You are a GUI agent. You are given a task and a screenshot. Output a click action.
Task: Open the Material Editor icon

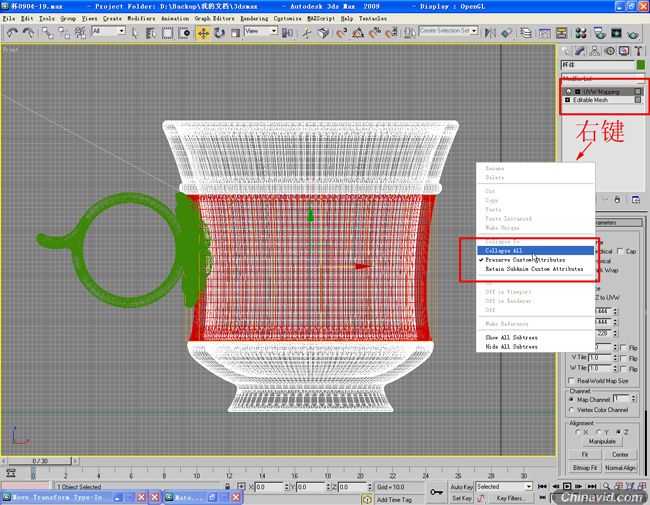click(x=581, y=33)
